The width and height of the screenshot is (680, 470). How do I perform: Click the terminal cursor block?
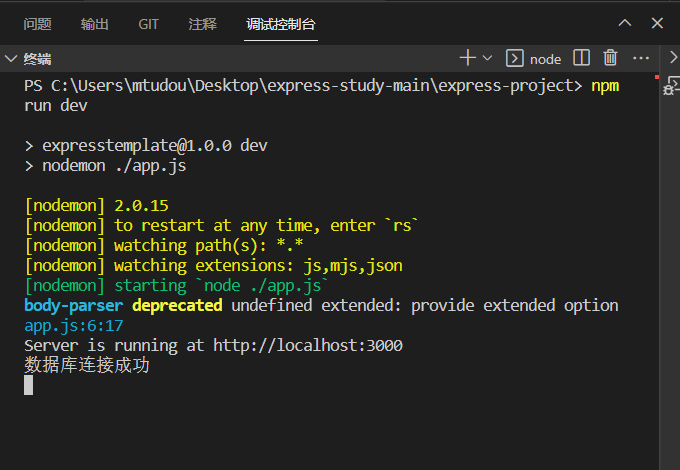(29, 385)
